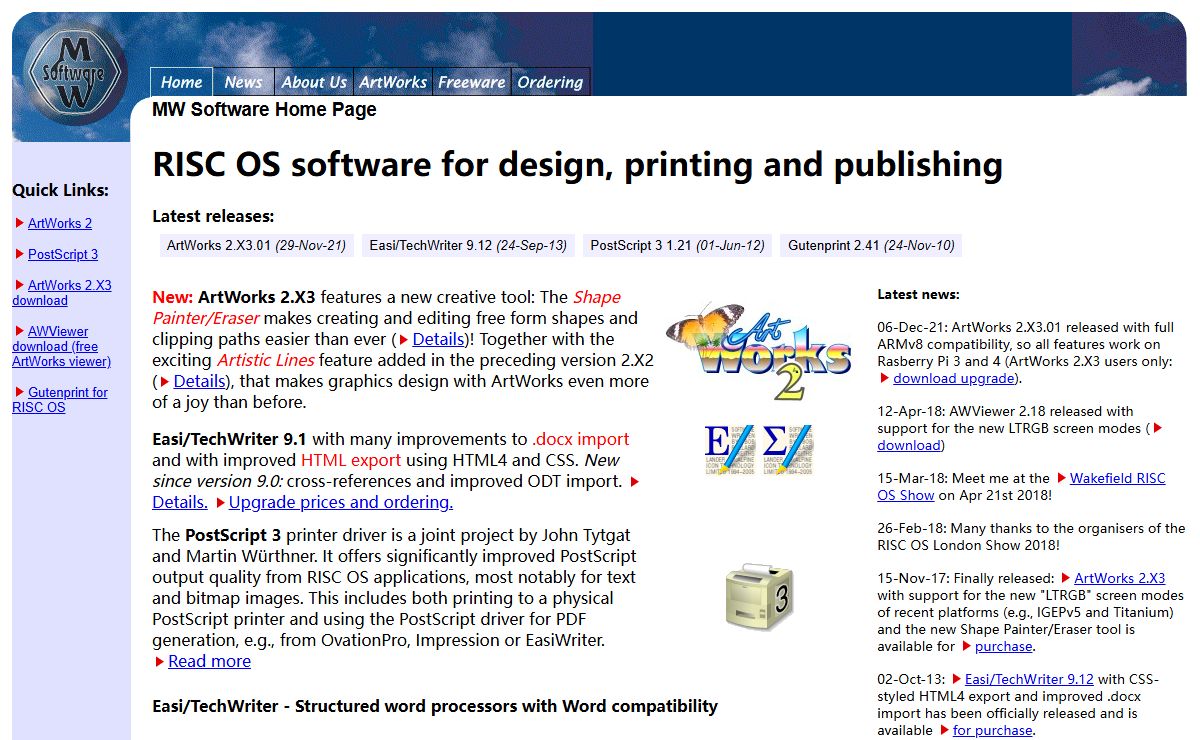1200x740 pixels.
Task: Select Easi/TechWriter 9.12 release badge
Action: click(x=468, y=245)
